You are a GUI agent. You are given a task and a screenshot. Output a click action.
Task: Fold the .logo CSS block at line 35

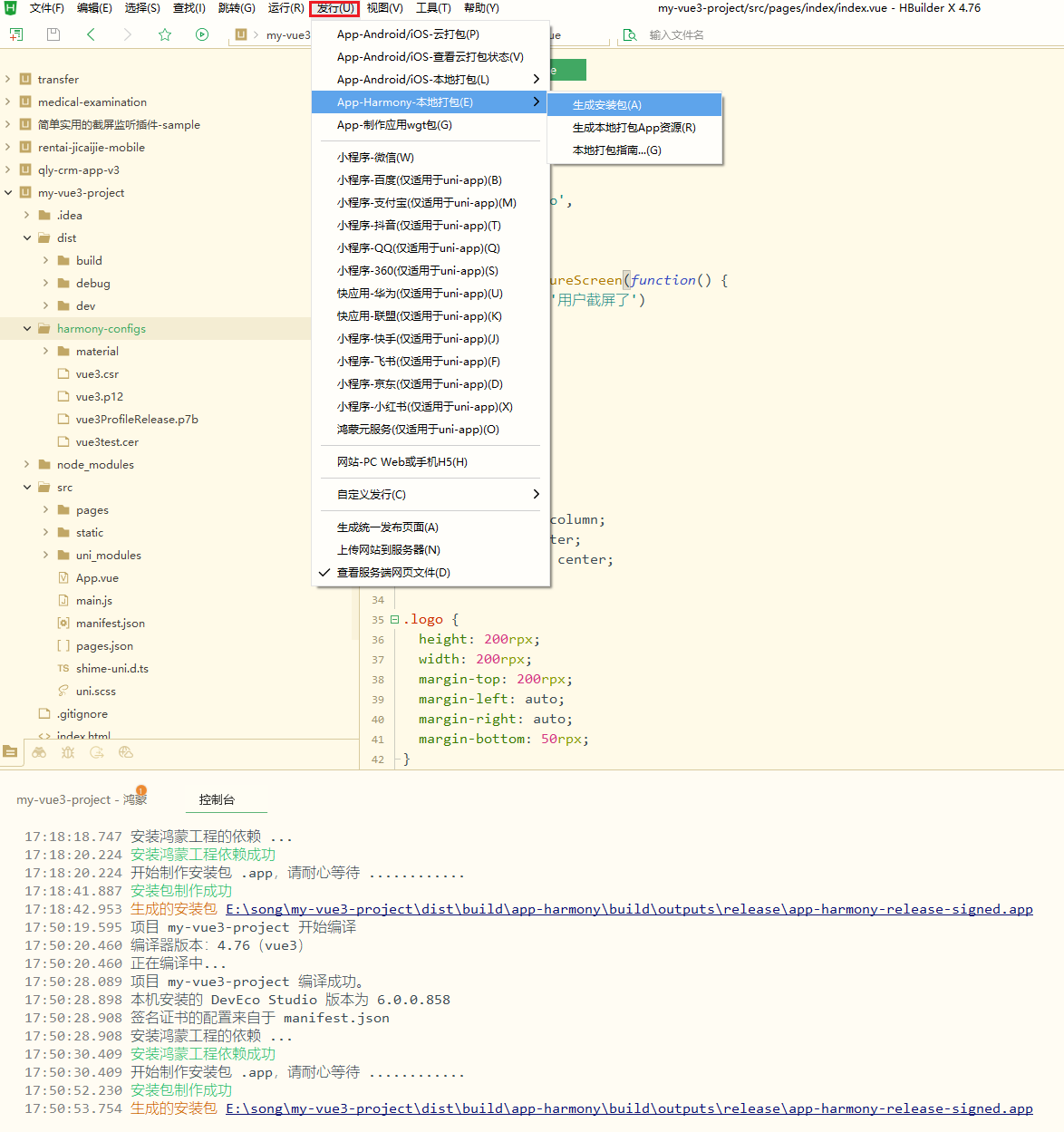coord(394,620)
